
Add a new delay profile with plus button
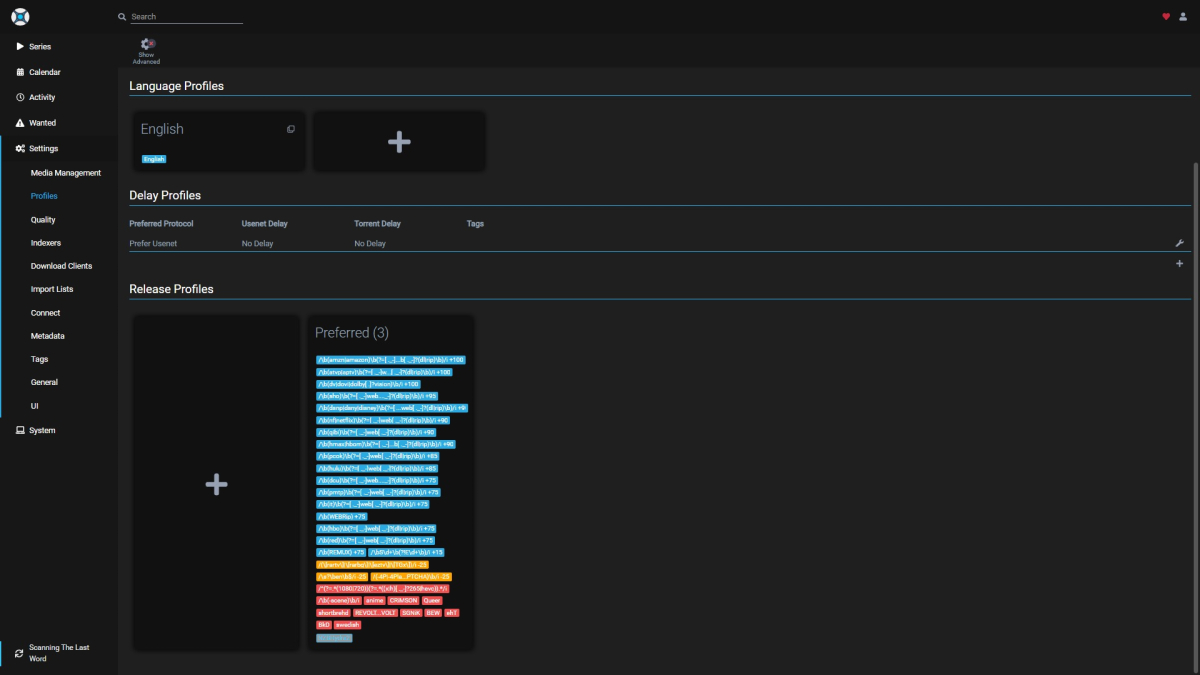click(1179, 263)
